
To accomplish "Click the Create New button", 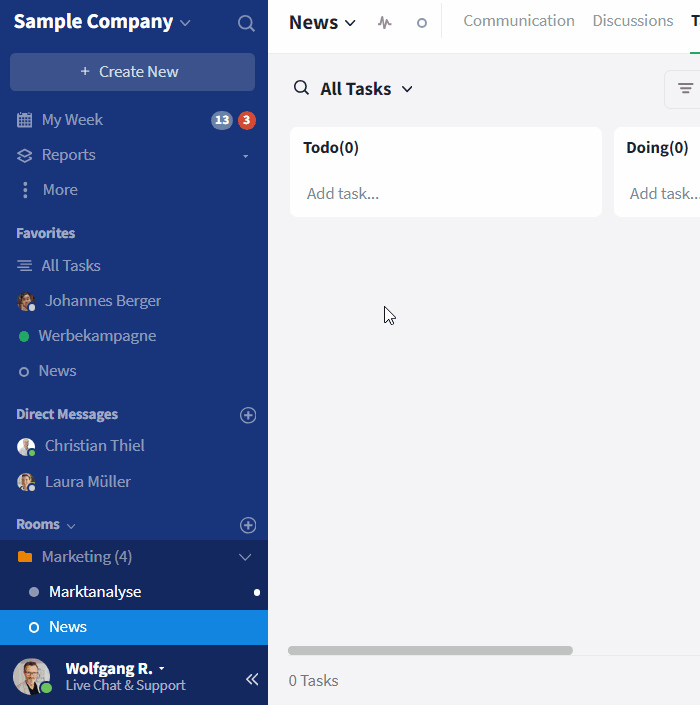I will 132,72.
